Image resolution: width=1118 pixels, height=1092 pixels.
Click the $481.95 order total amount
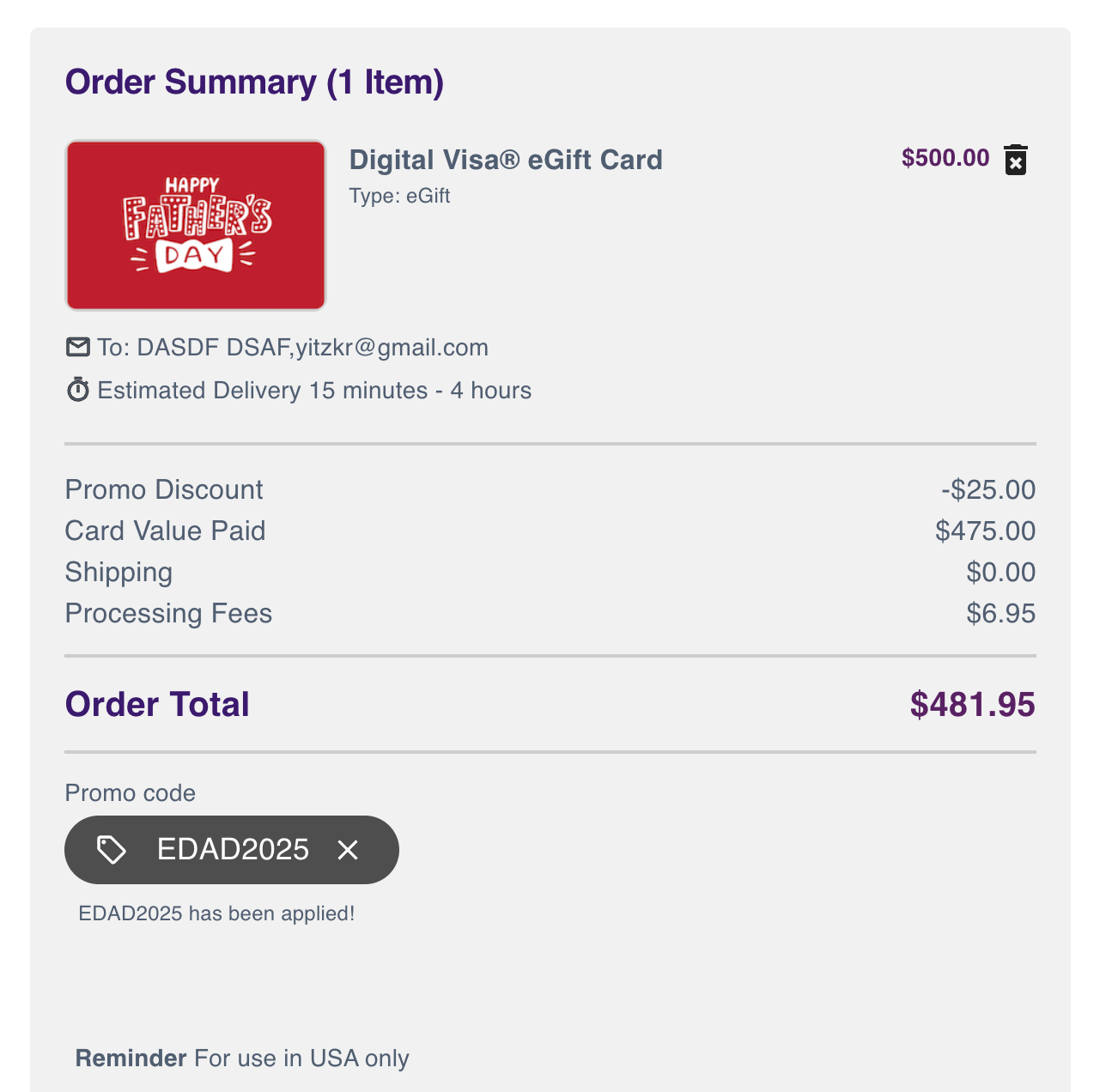coord(973,704)
